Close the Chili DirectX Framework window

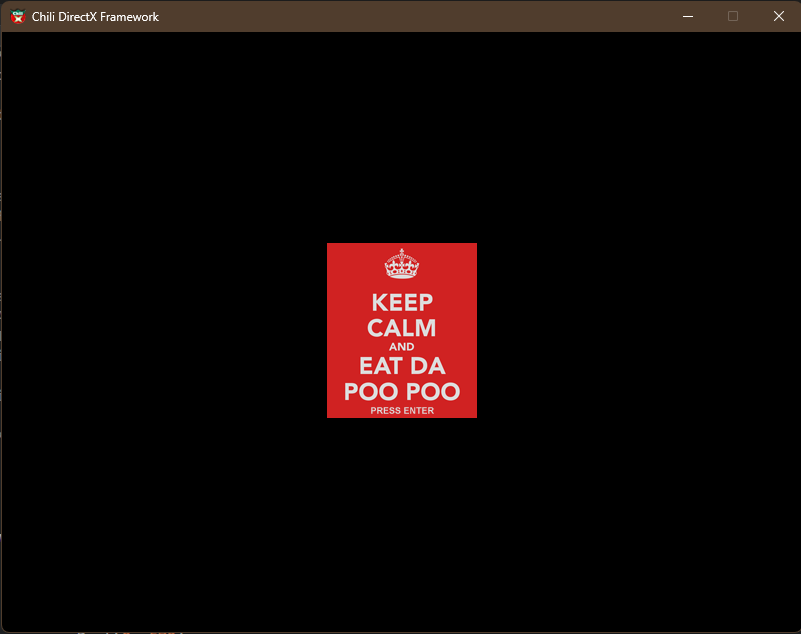coord(777,16)
